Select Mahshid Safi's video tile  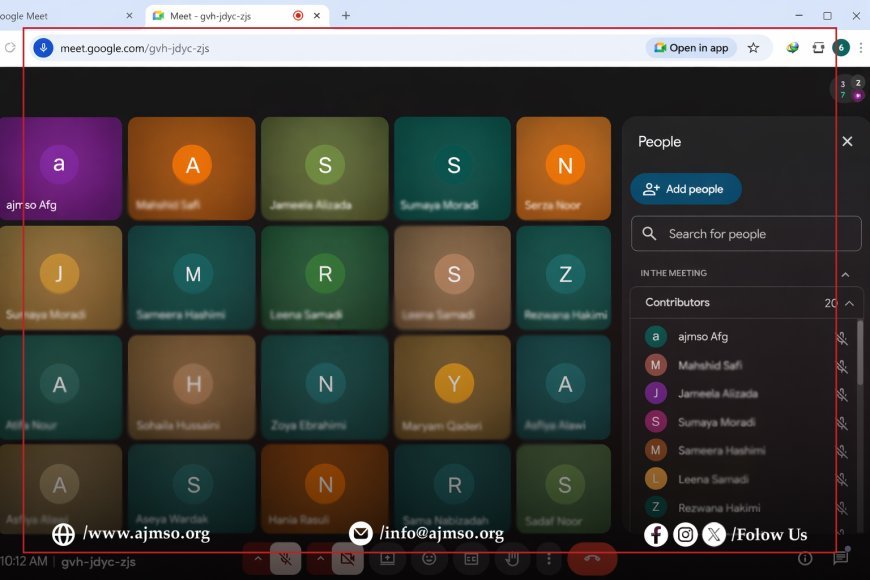pyautogui.click(x=192, y=168)
